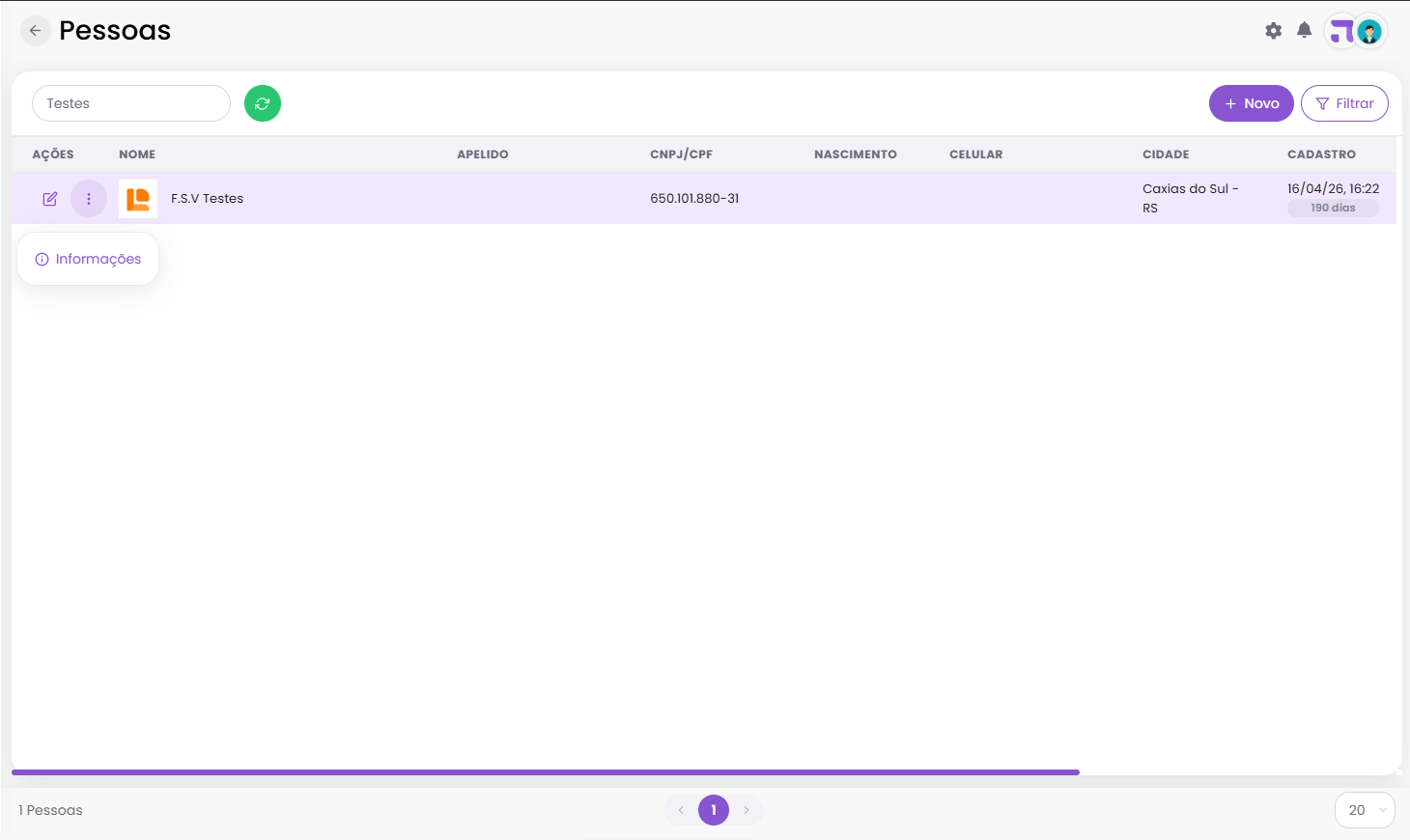Screen dimensions: 1410x840
Task: Open the notifications bell
Action: pos(1304,30)
